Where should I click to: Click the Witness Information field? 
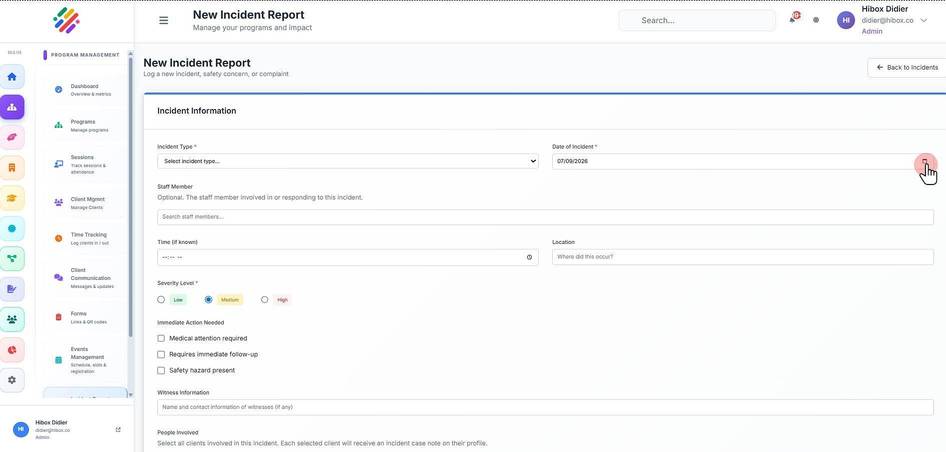(545, 407)
